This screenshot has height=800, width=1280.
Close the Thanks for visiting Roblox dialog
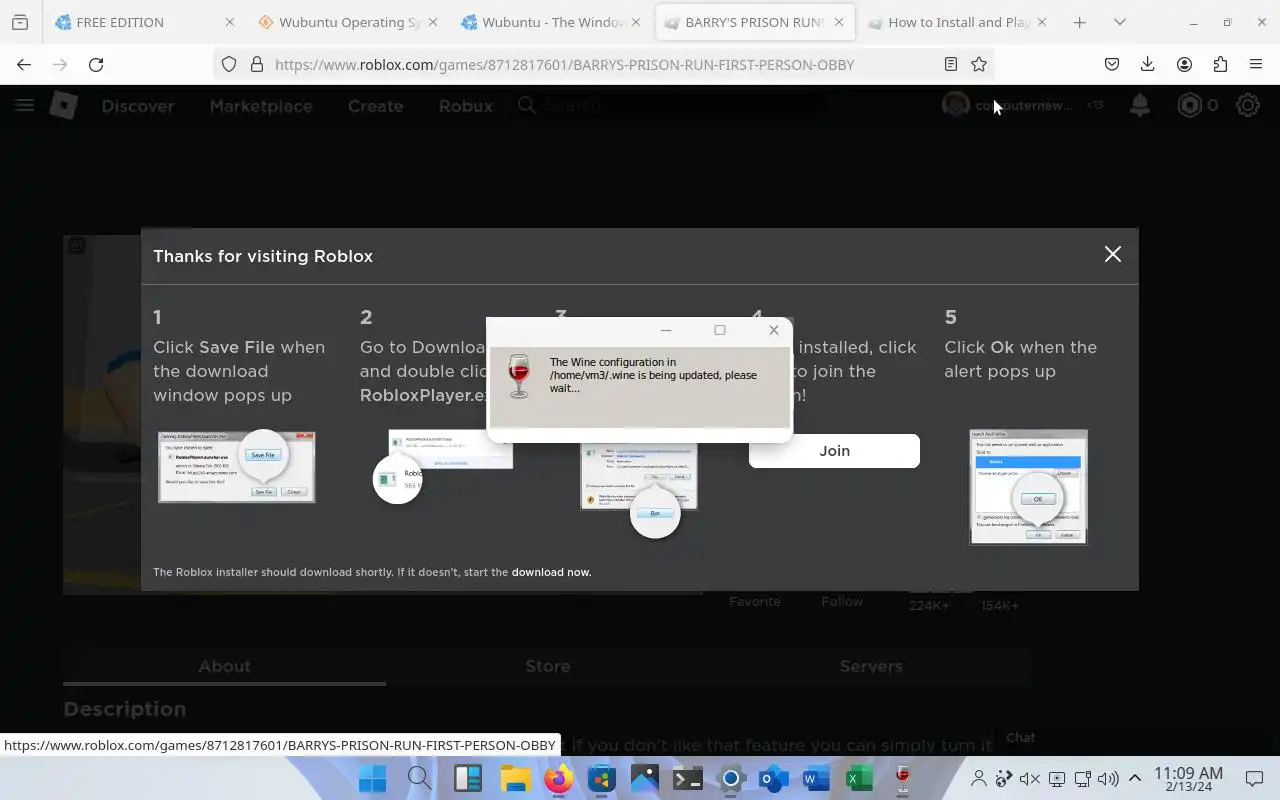[1113, 254]
